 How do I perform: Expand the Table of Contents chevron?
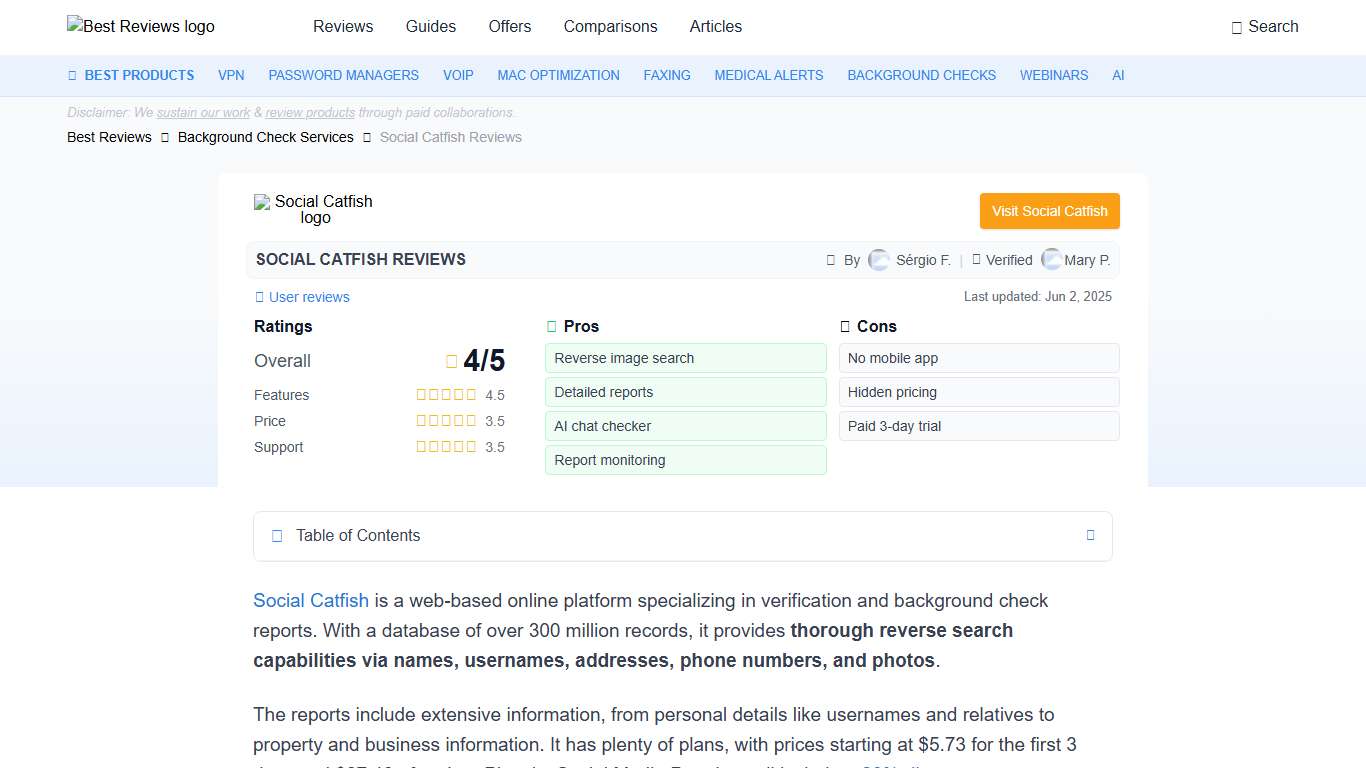pos(1090,535)
